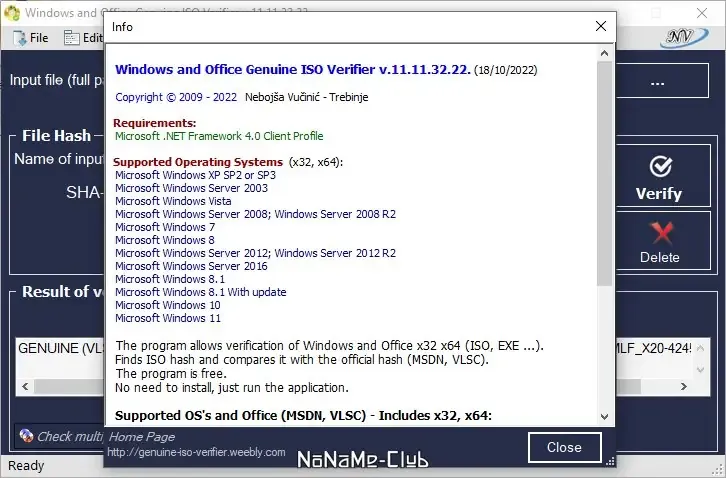Close the Info dialog with the X
This screenshot has height=478, width=726.
(x=601, y=26)
